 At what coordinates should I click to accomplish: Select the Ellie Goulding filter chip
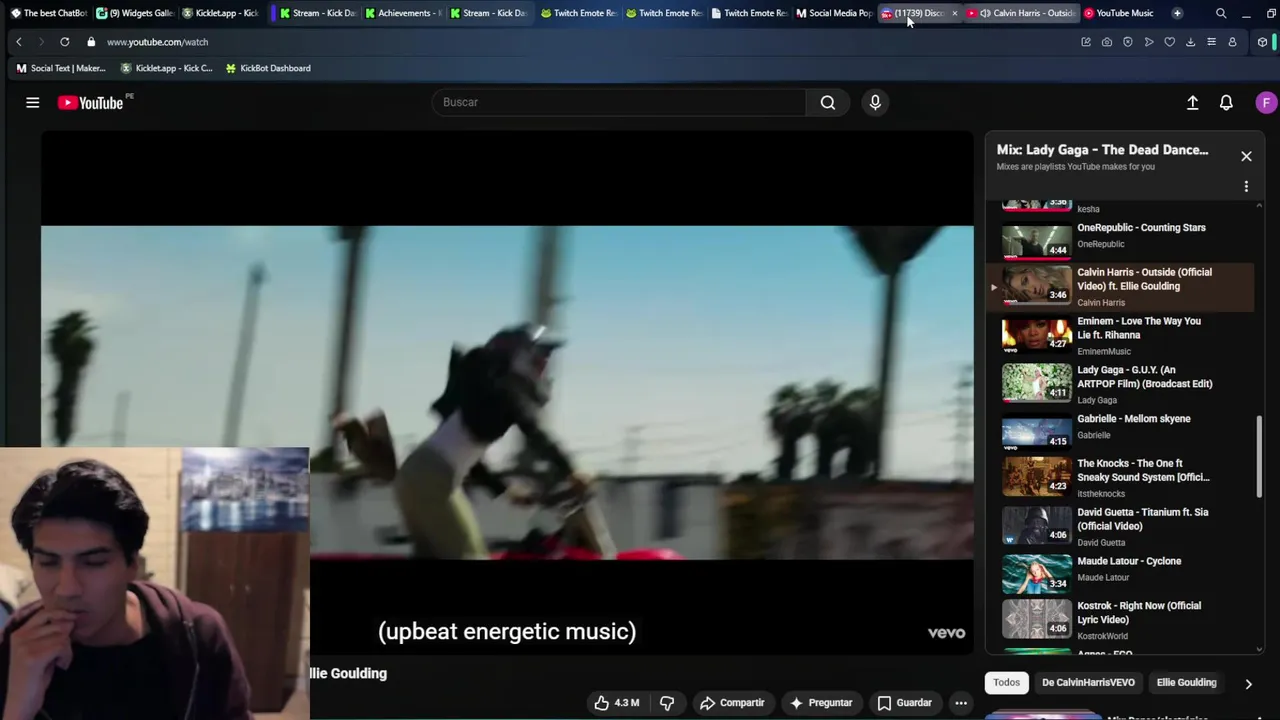pos(1186,683)
